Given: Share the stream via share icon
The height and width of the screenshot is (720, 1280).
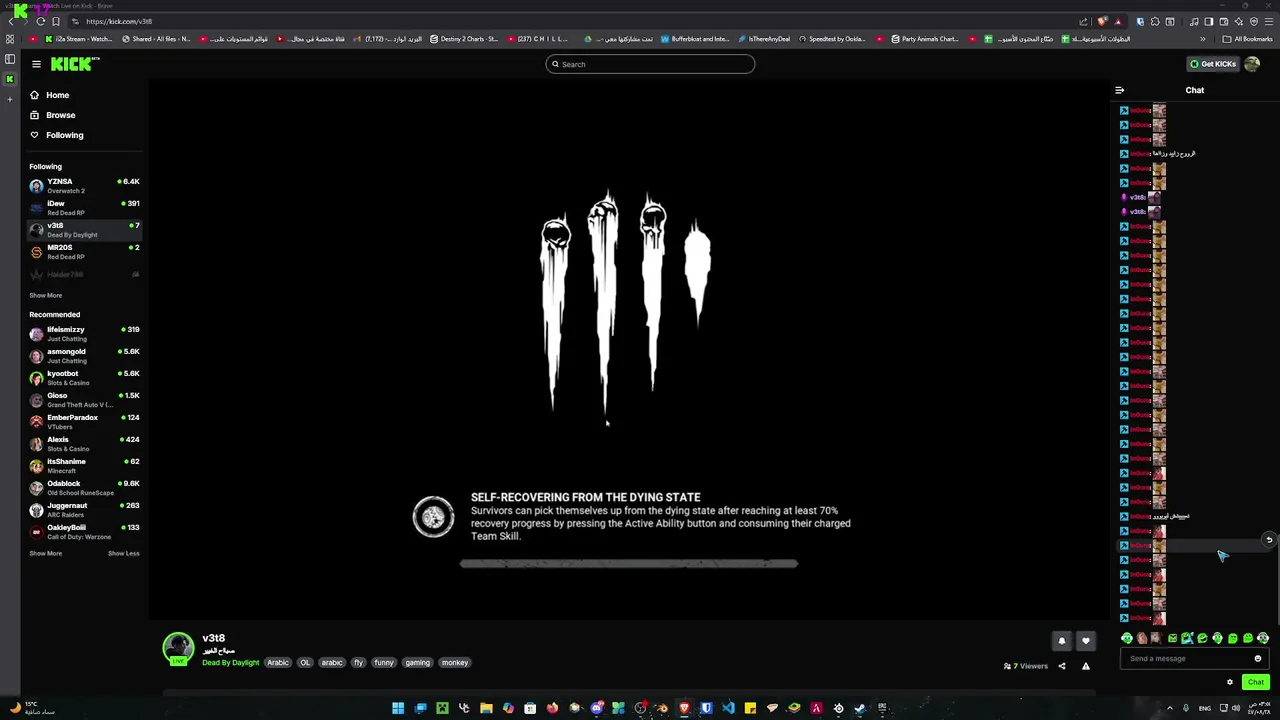Looking at the screenshot, I should [x=1062, y=666].
